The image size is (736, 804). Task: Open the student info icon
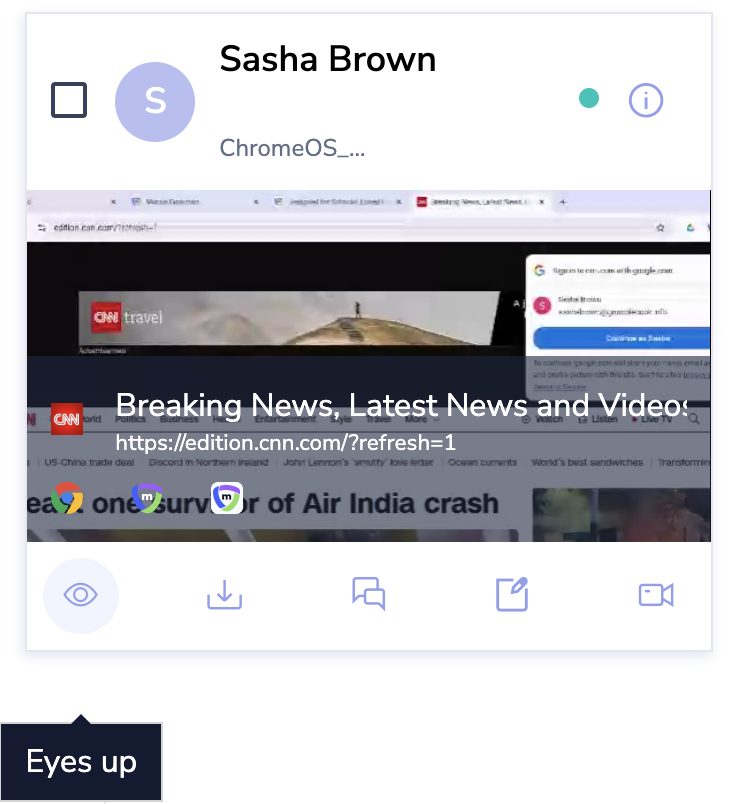(646, 100)
